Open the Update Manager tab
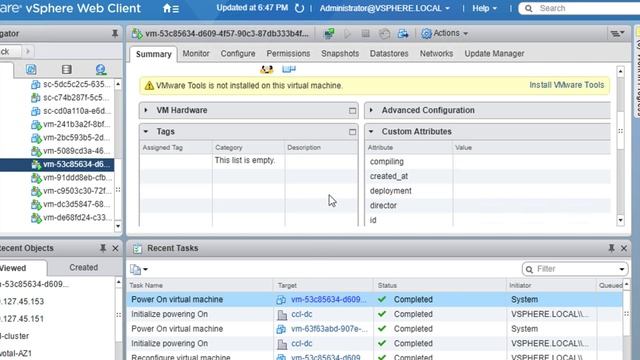This screenshot has height=360, width=640. pyautogui.click(x=494, y=53)
